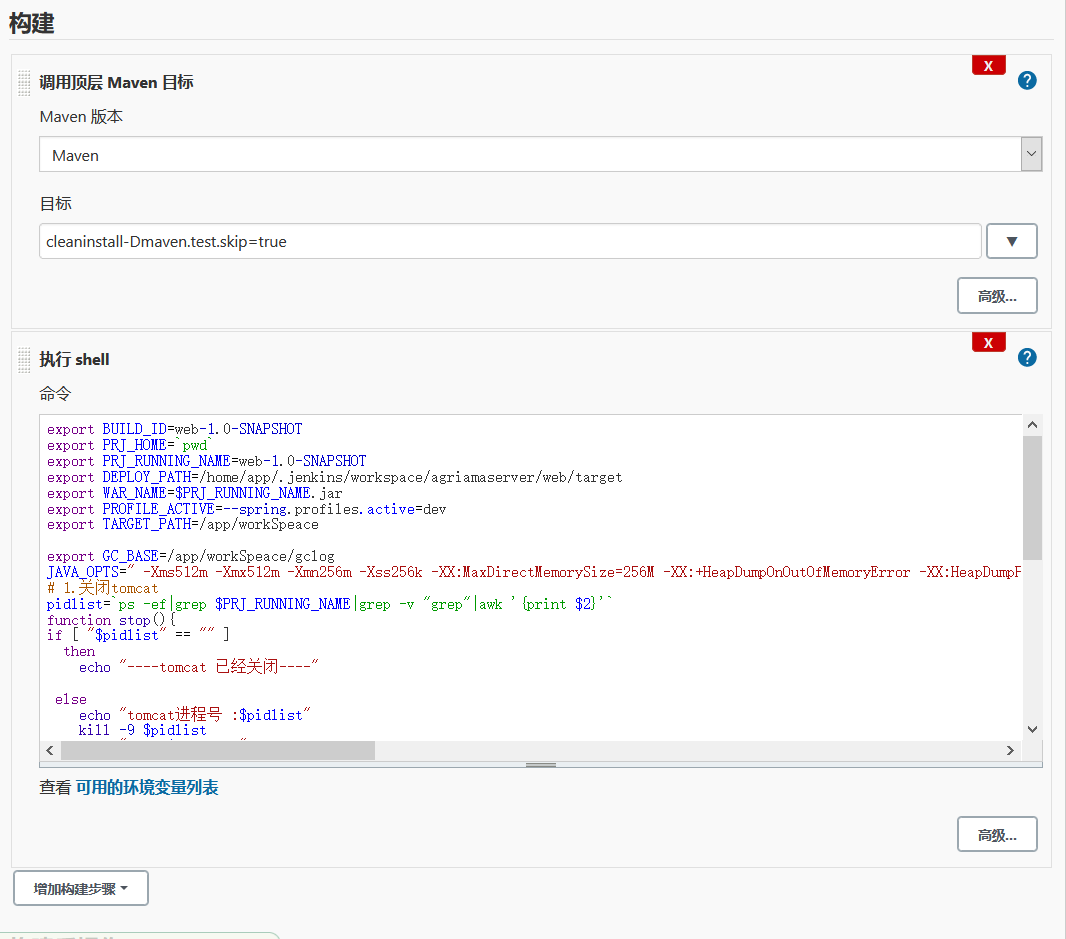1066x939 pixels.
Task: Grab drag handle of 执行 shell step
Action: pyautogui.click(x=24, y=360)
